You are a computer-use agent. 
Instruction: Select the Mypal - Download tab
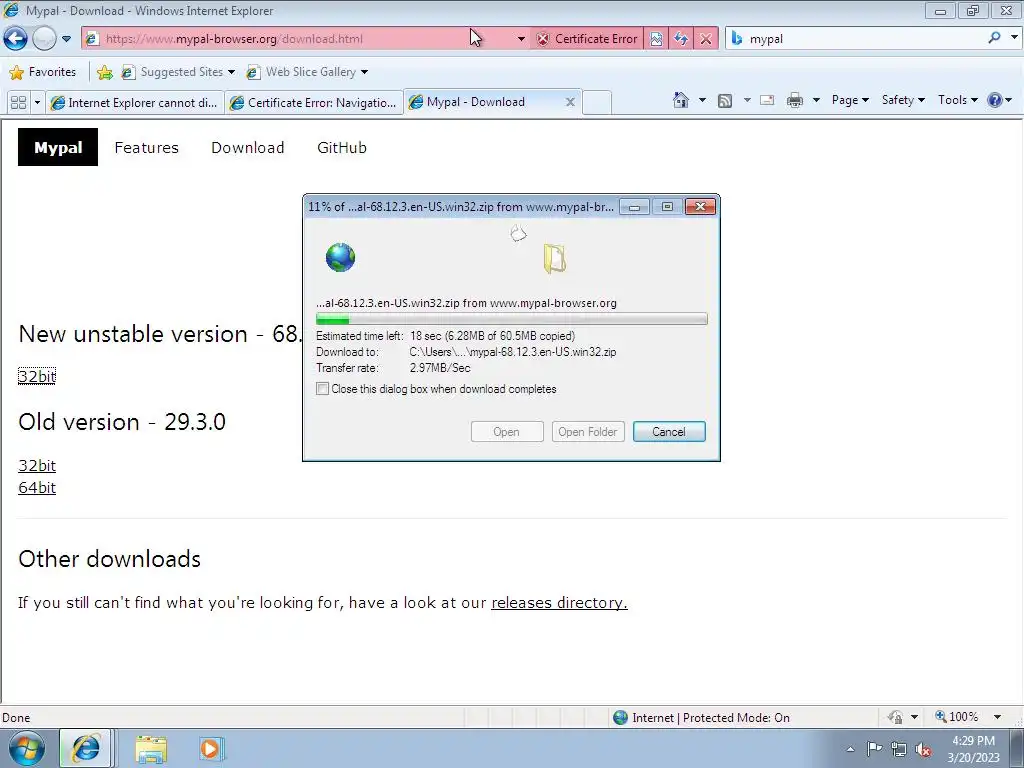point(483,102)
